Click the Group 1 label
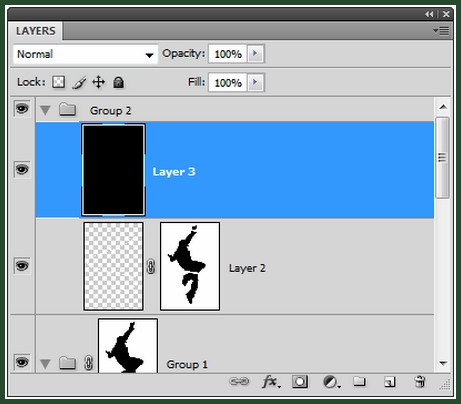The image size is (461, 404). (187, 364)
